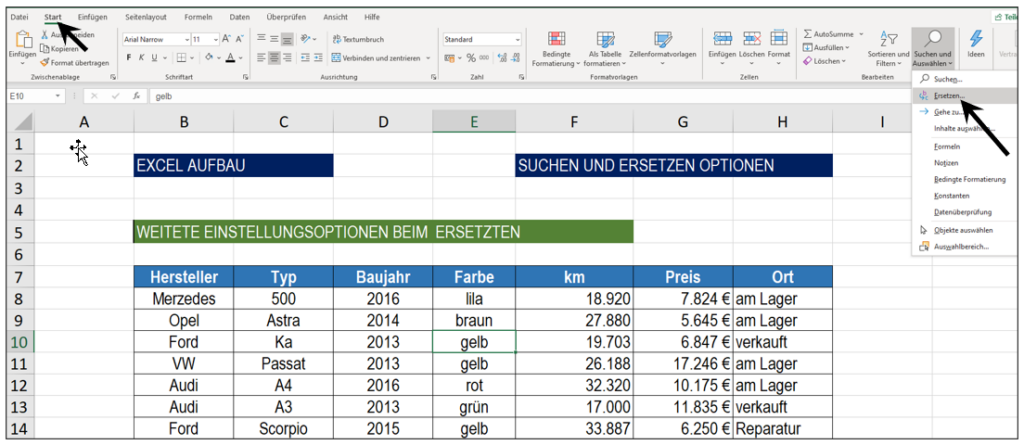This screenshot has width=1024, height=445.
Task: Toggle italic K formatting
Action: (x=142, y=58)
